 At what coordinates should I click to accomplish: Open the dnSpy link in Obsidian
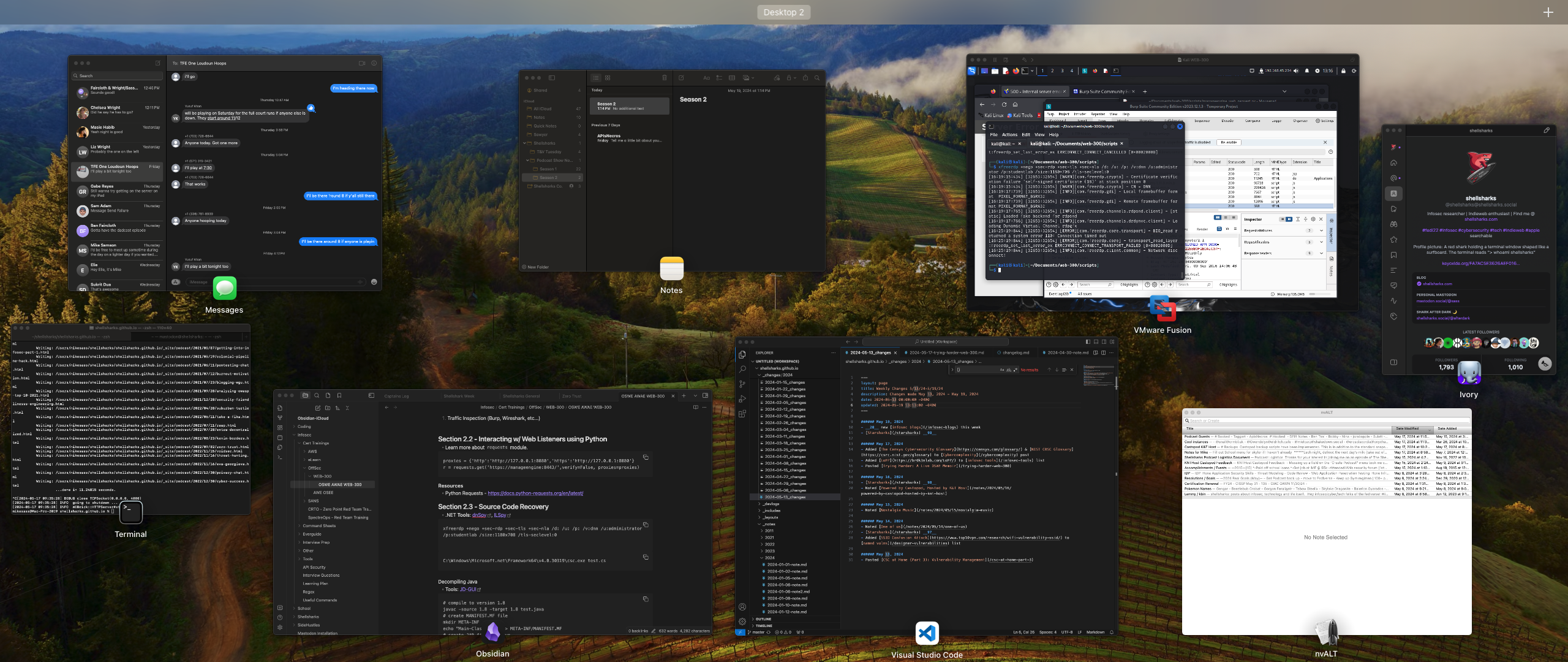click(x=479, y=516)
